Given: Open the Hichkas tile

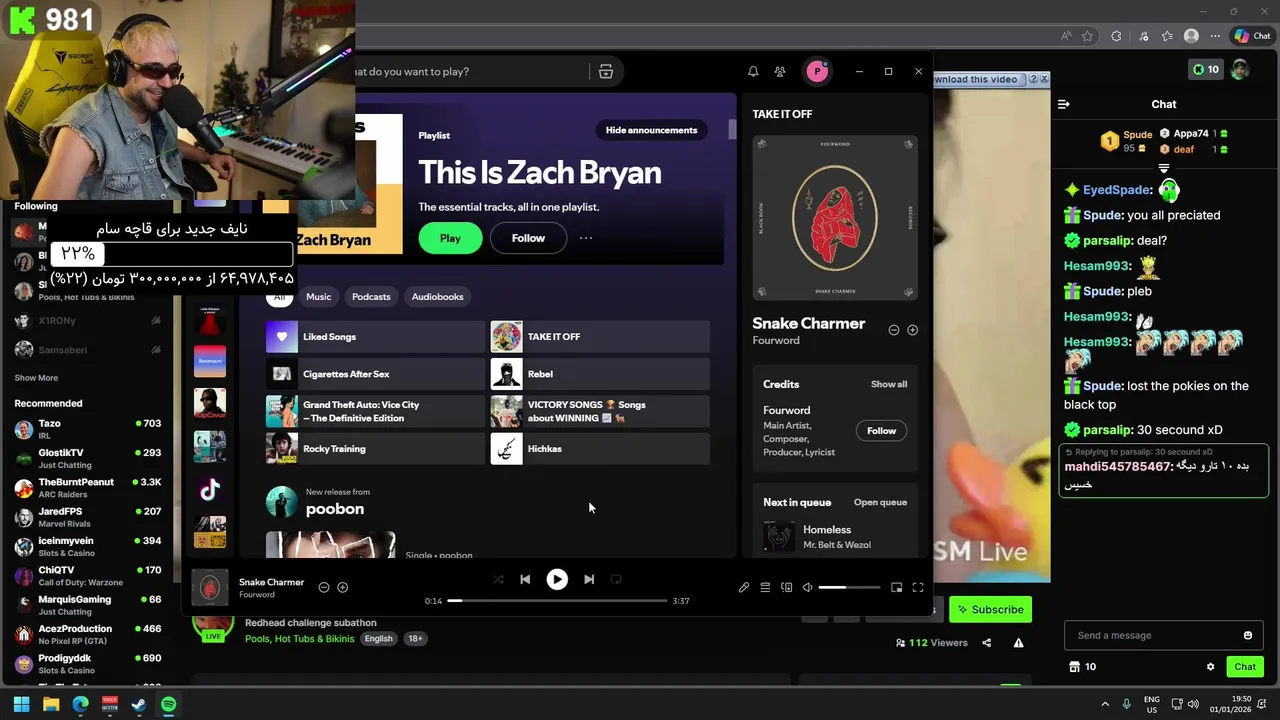Looking at the screenshot, I should 600,449.
